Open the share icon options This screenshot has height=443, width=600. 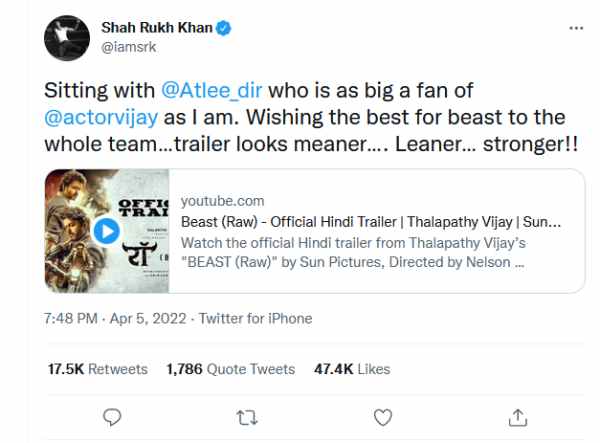[x=517, y=416]
